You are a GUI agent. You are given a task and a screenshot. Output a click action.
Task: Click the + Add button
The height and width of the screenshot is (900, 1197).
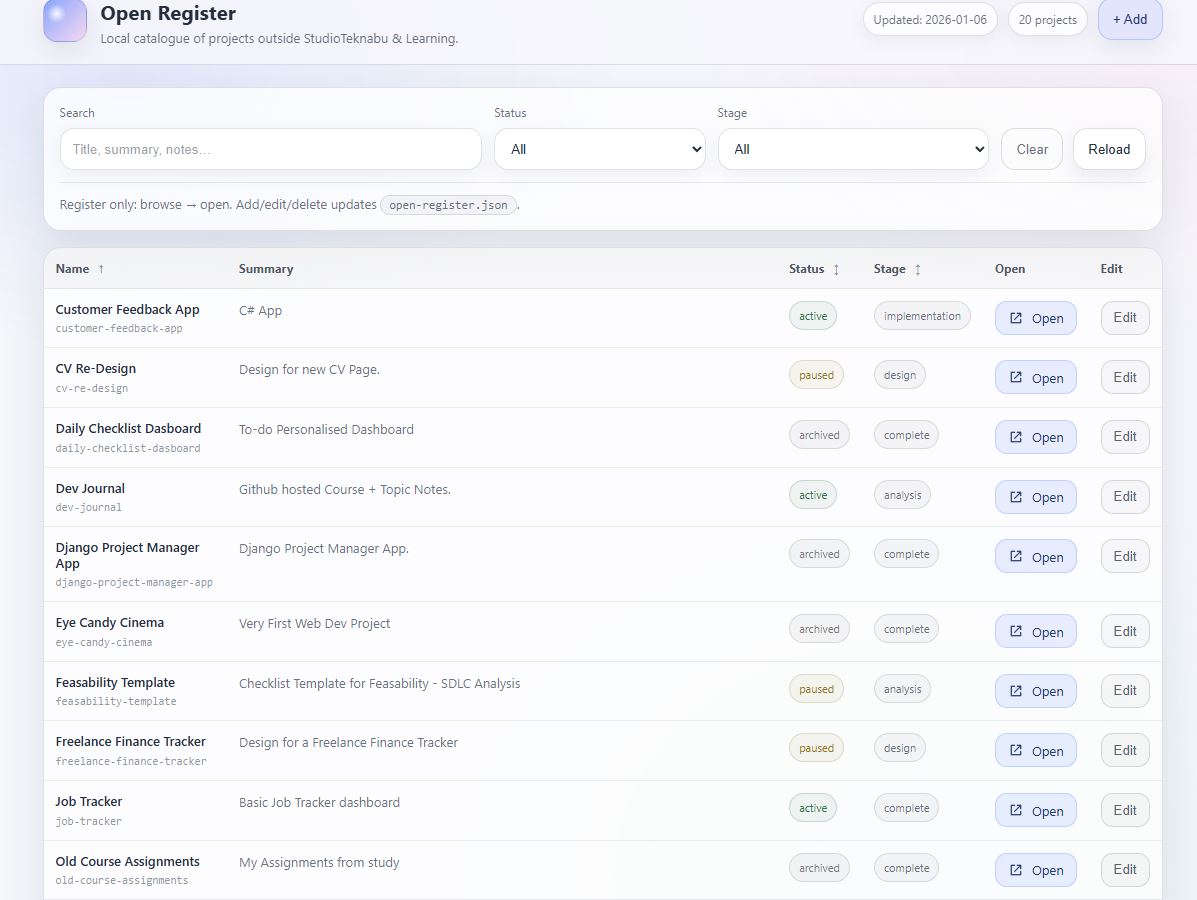coord(1129,19)
